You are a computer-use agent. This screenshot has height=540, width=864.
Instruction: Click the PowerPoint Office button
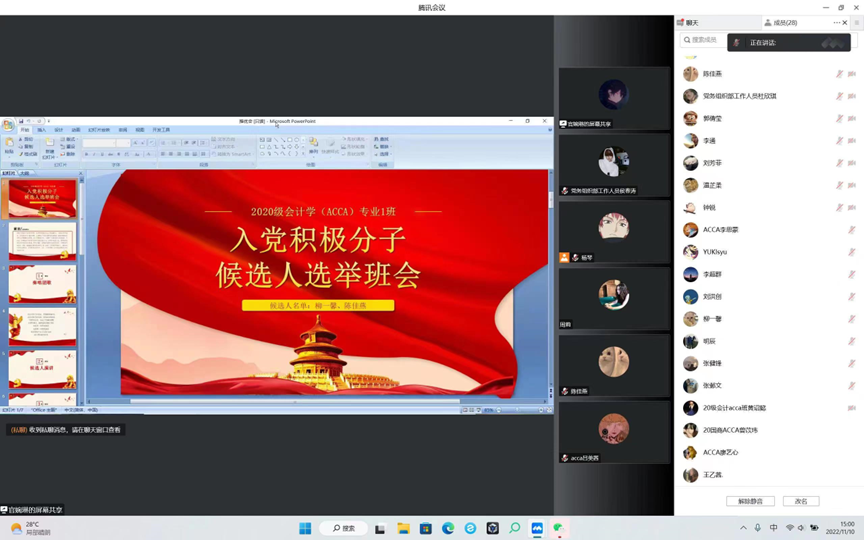click(x=8, y=125)
